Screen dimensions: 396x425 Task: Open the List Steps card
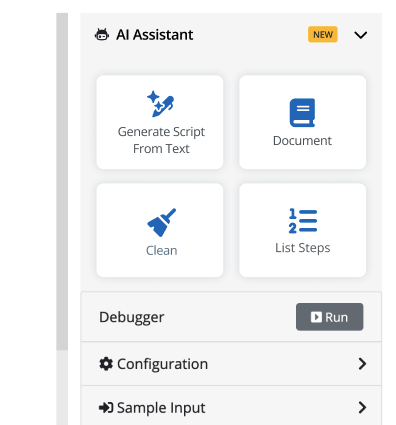pos(303,230)
